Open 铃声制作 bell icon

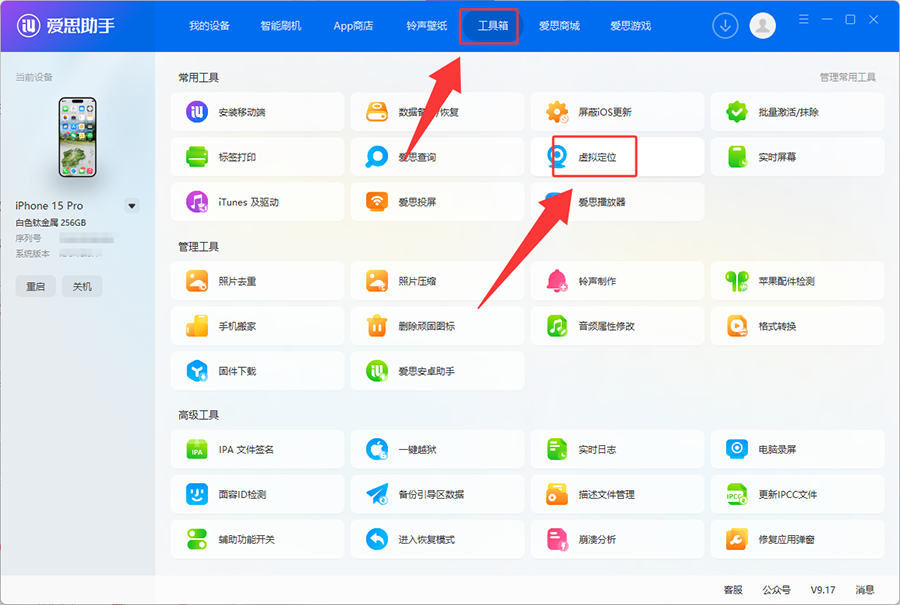557,281
